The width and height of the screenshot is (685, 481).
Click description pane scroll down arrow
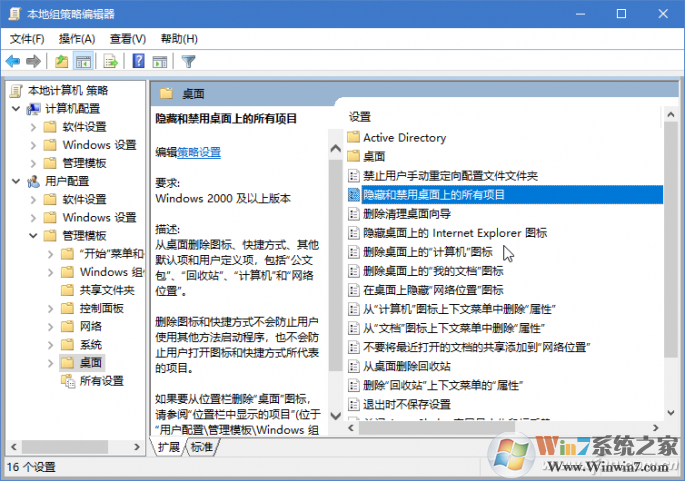pos(336,415)
